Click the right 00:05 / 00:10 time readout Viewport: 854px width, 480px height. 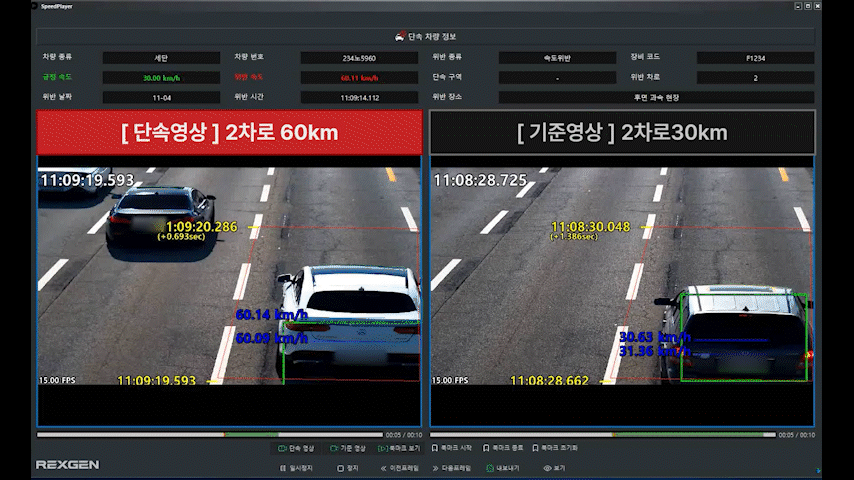coord(796,435)
